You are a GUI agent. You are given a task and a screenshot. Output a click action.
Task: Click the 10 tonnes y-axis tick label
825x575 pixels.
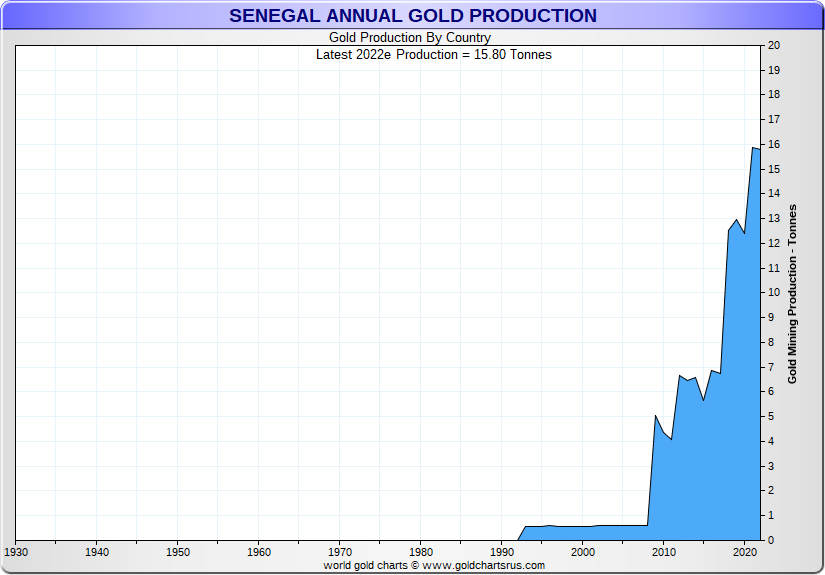pos(774,293)
